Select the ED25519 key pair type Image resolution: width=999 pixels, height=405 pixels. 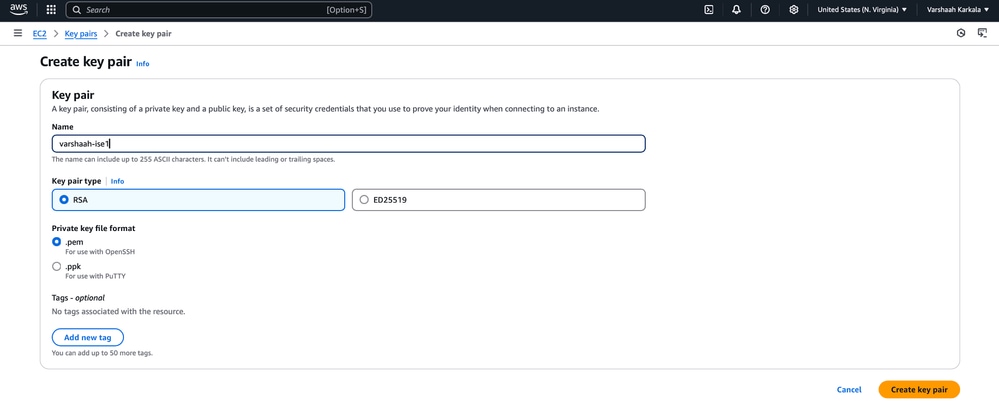click(364, 200)
